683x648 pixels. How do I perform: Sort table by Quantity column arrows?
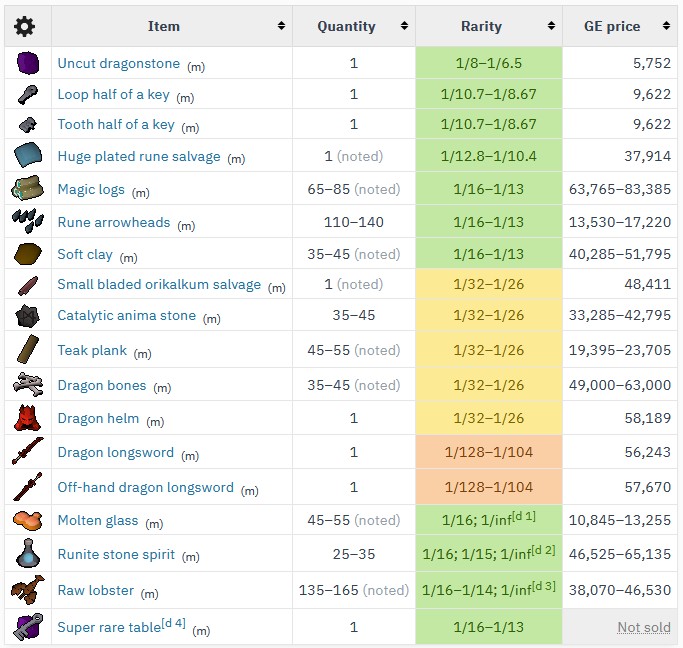pyautogui.click(x=404, y=26)
